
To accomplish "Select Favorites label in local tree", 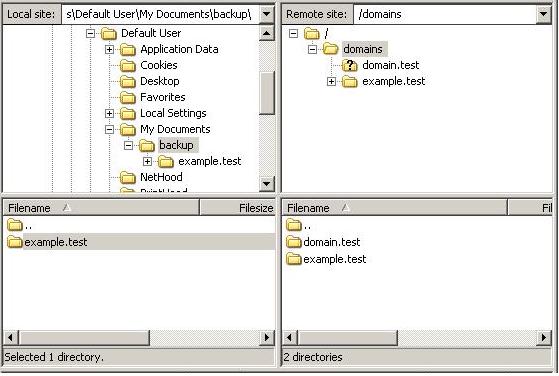I will [x=163, y=97].
